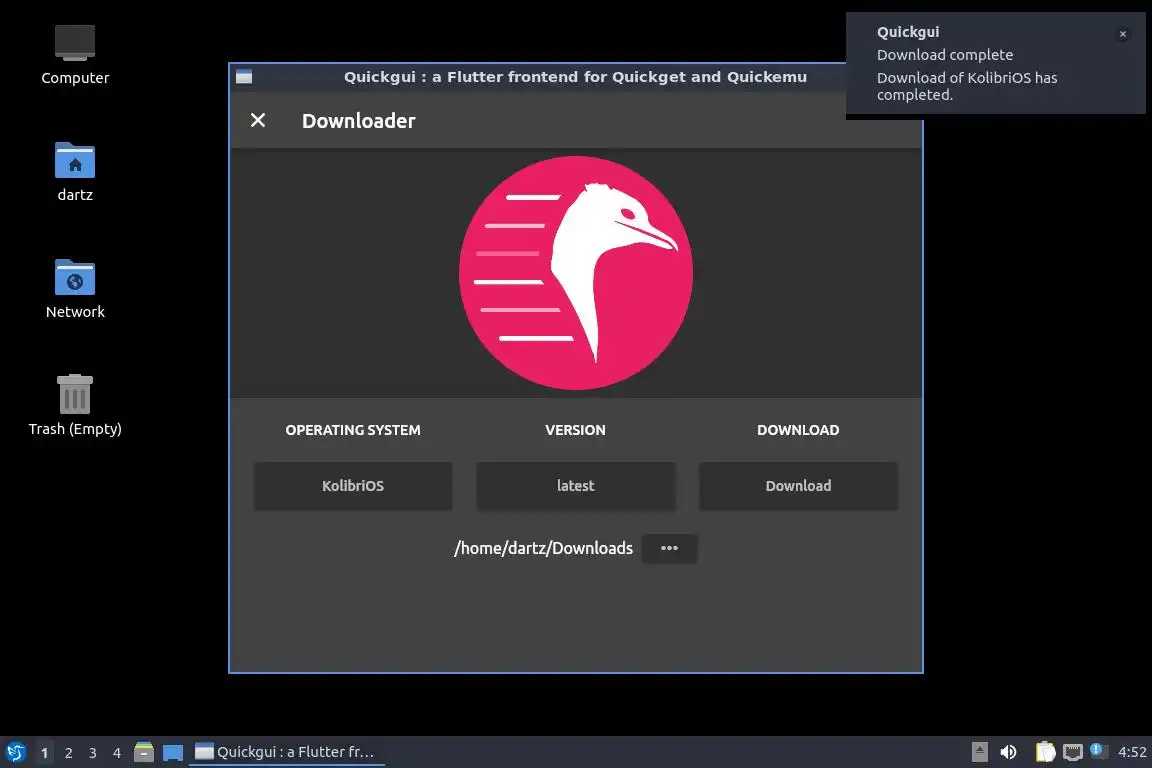This screenshot has height=768, width=1152.
Task: Click the VERSION column heading
Action: tap(575, 430)
